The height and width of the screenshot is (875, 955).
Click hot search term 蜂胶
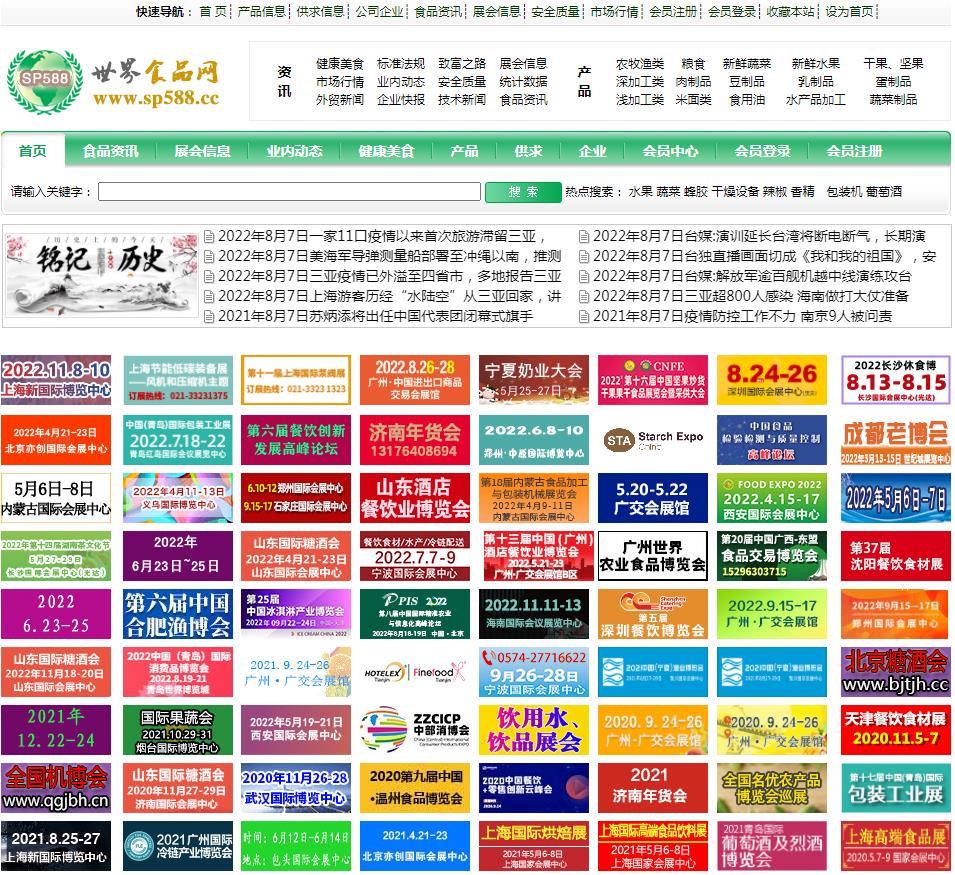(696, 192)
